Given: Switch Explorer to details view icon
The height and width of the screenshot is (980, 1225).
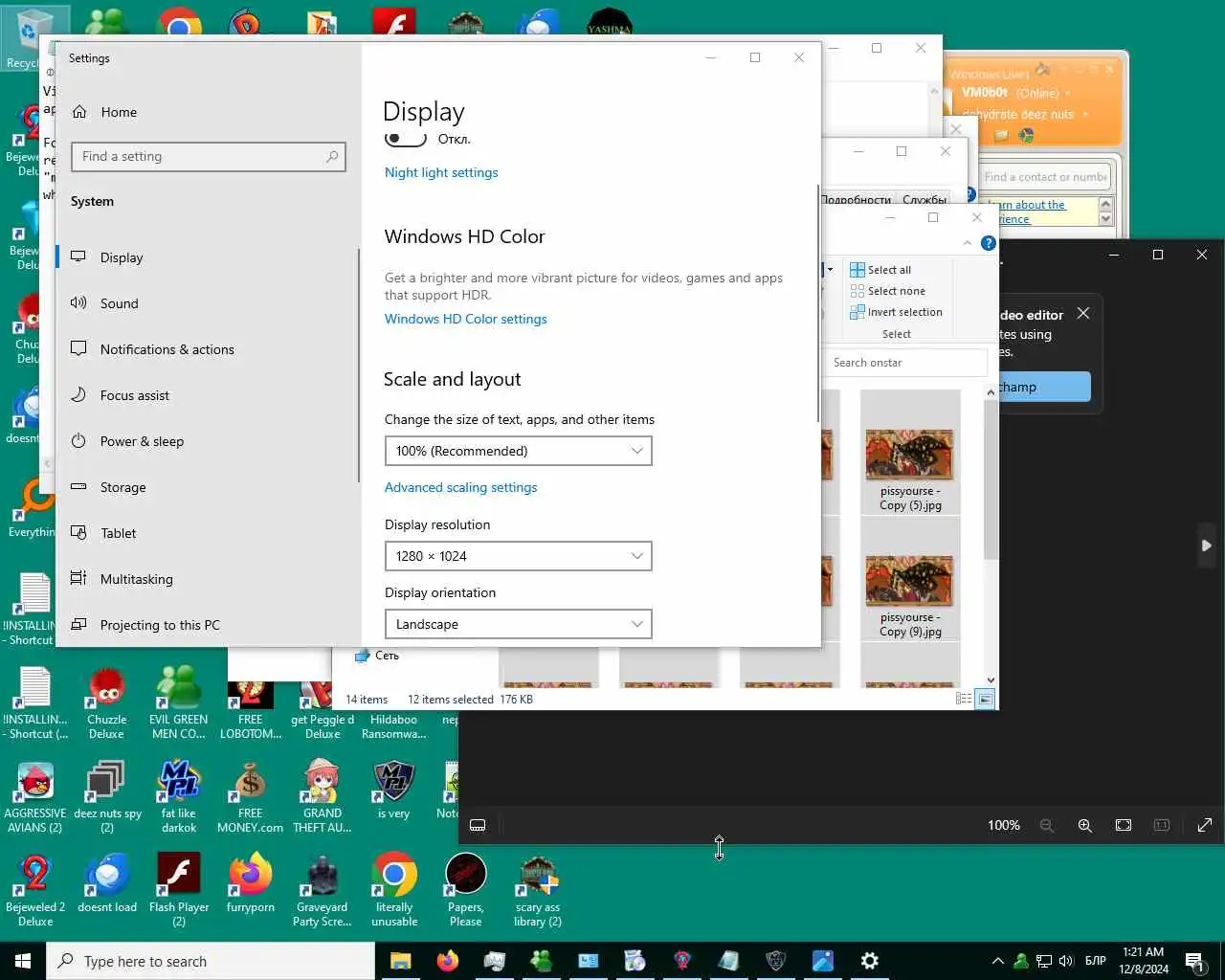Looking at the screenshot, I should 964,700.
